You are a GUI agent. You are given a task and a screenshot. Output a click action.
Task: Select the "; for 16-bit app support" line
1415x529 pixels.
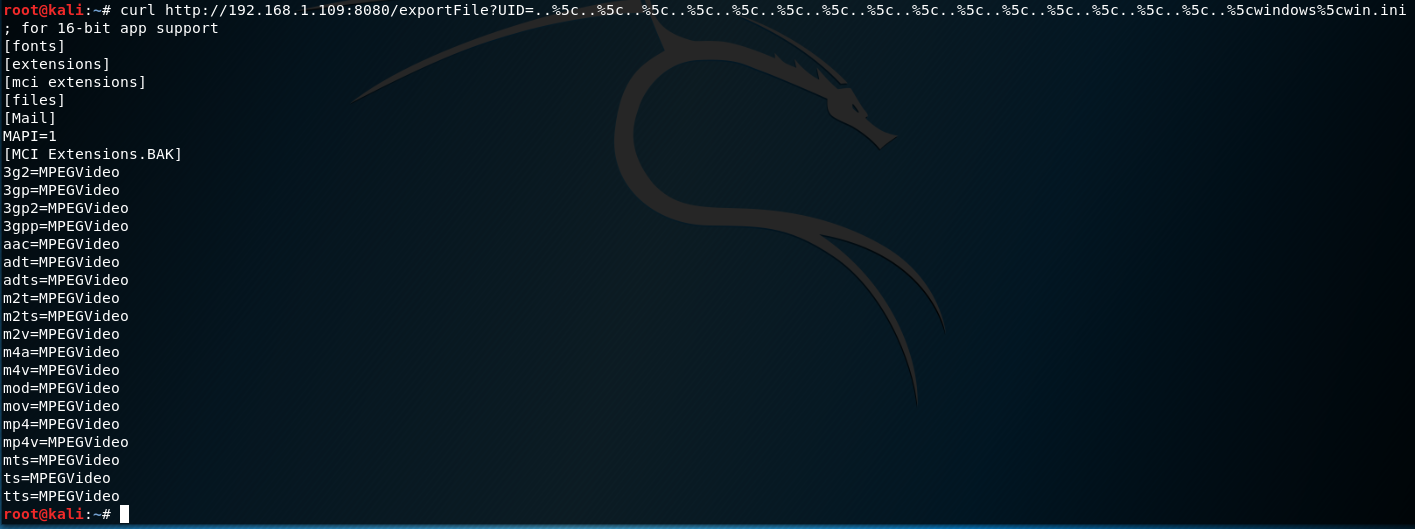click(x=111, y=28)
